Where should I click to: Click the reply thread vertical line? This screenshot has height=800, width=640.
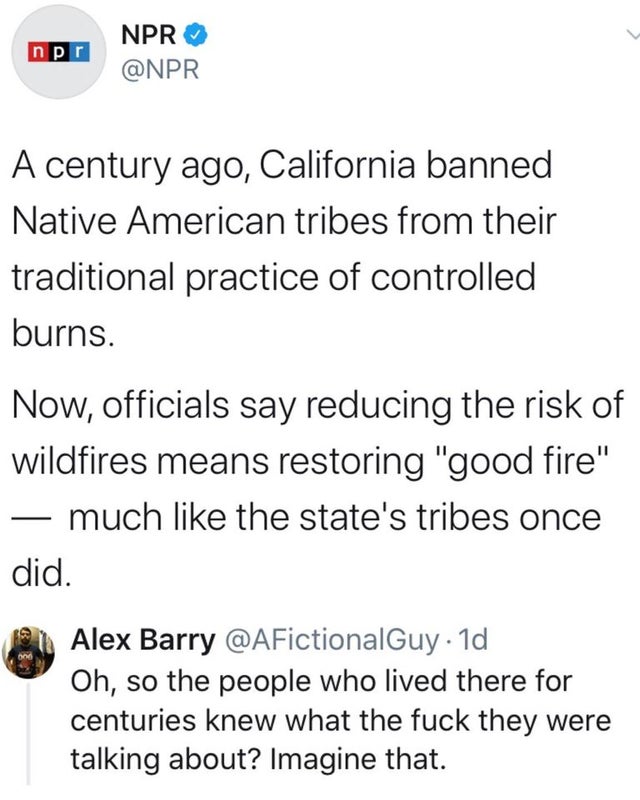pos(29,734)
